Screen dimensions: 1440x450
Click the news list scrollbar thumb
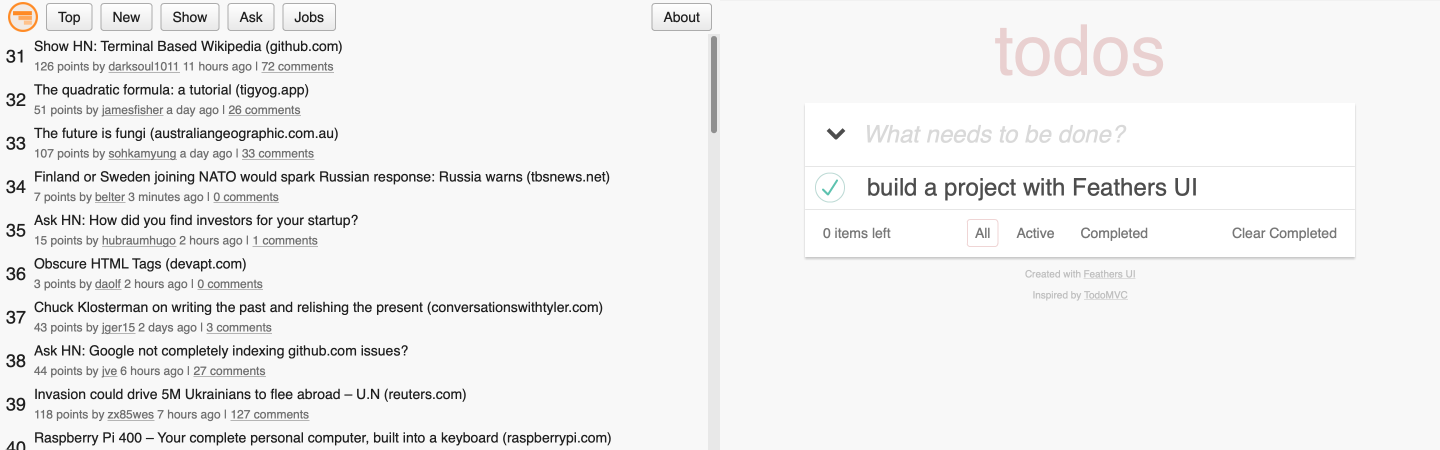tap(713, 85)
